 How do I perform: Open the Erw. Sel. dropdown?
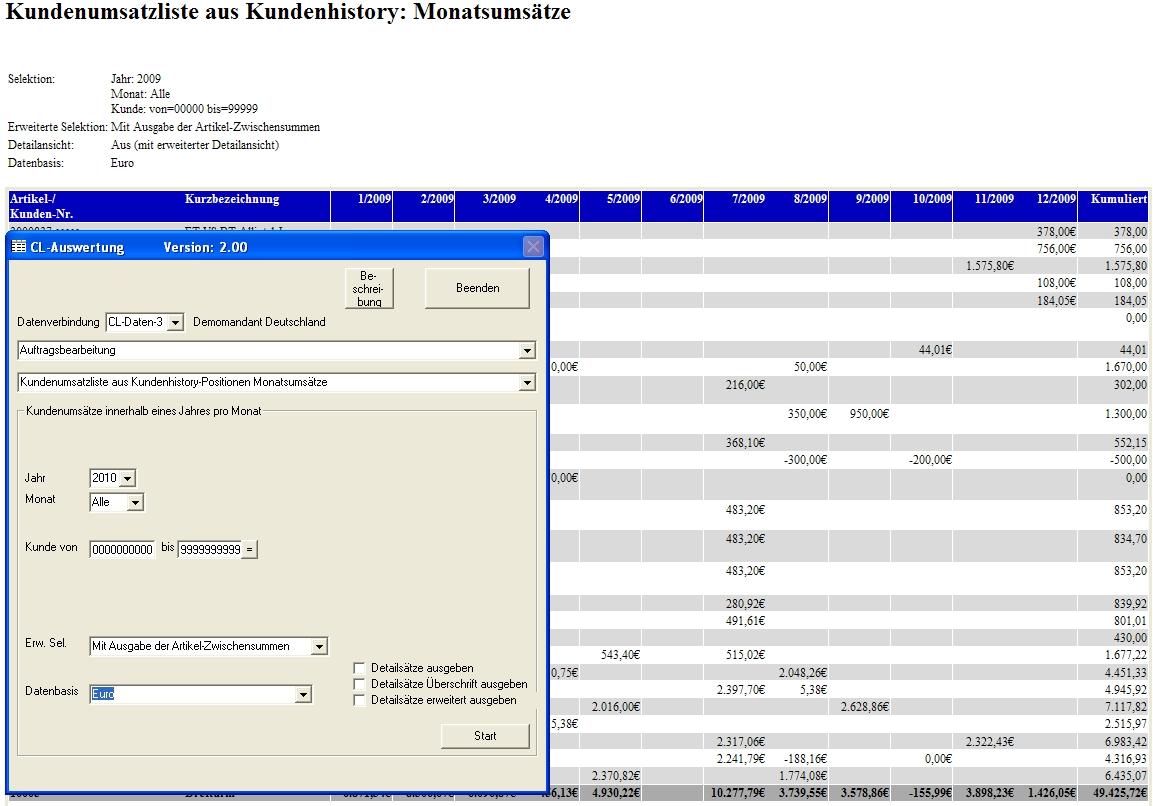coord(319,646)
